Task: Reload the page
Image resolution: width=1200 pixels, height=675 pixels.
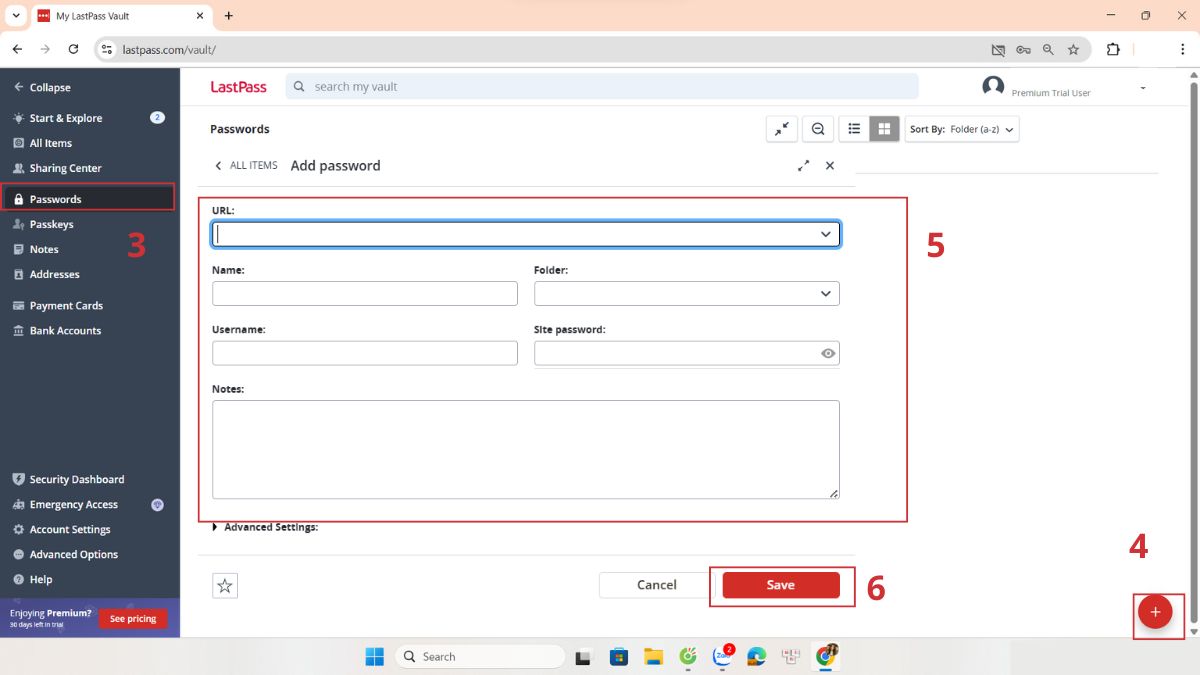Action: [73, 49]
